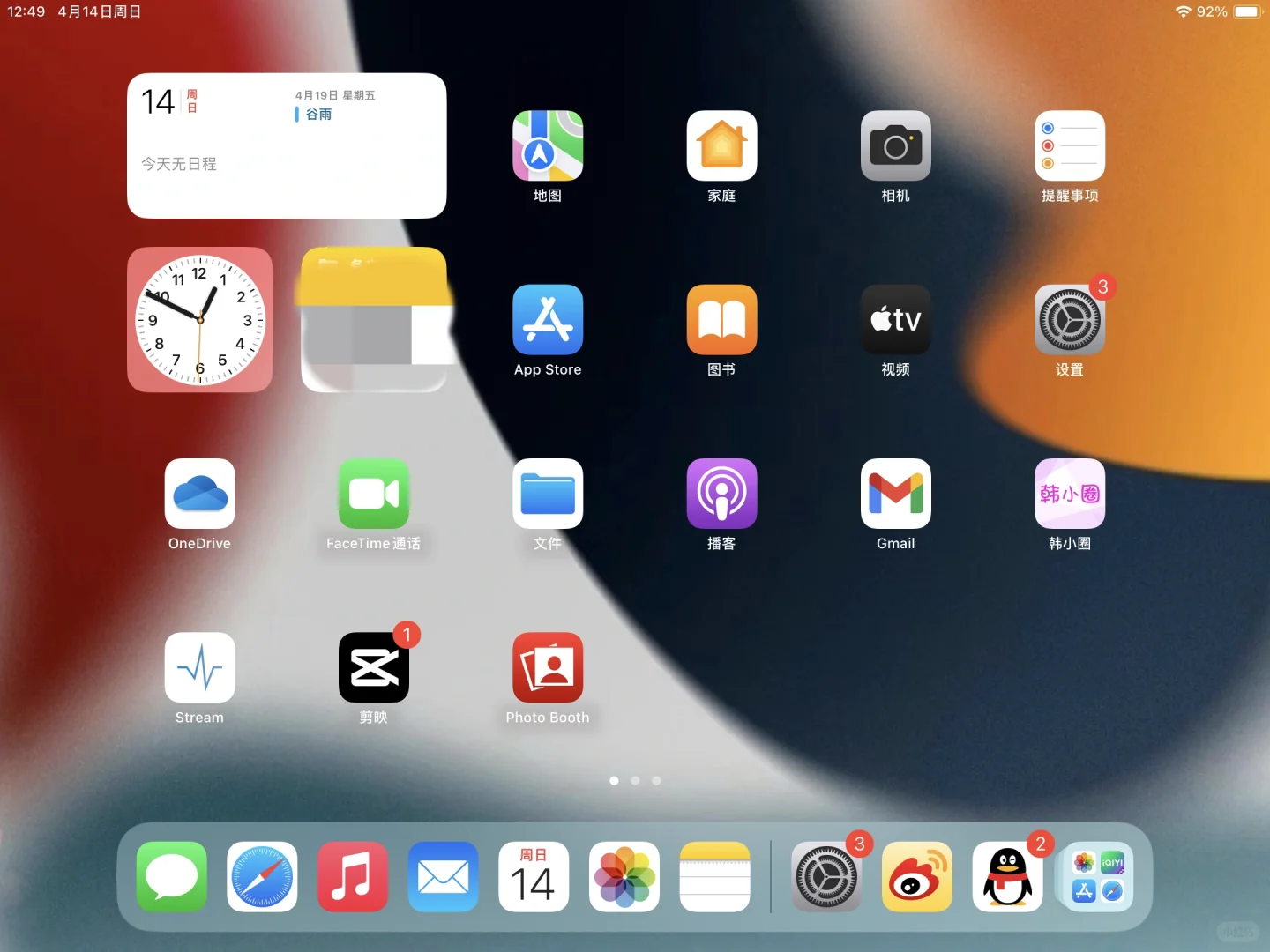Viewport: 1270px width, 952px height.
Task: Open Reminders app (提醒事项)
Action: pyautogui.click(x=1070, y=146)
